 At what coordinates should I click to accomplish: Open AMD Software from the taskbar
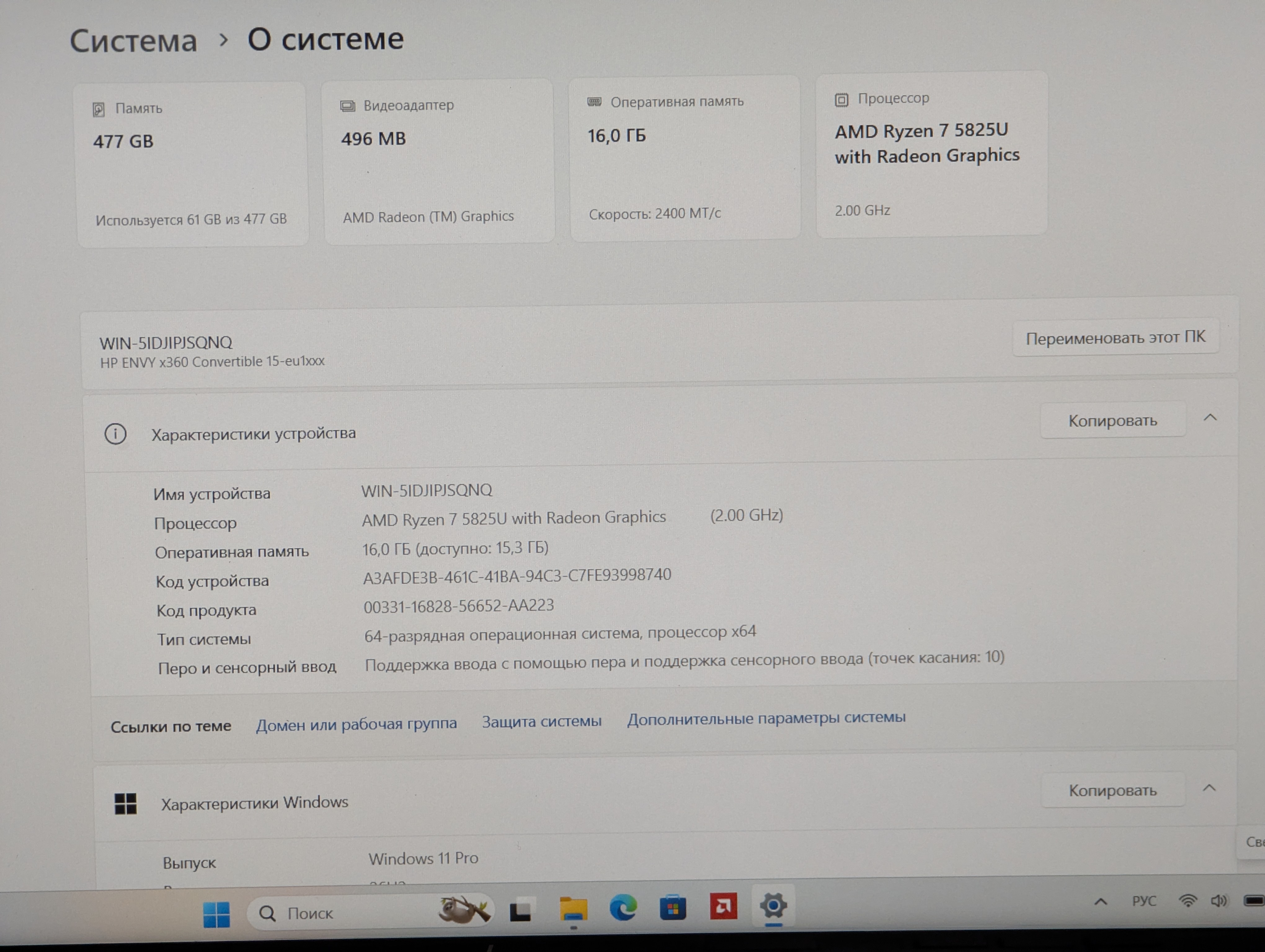coord(723,906)
